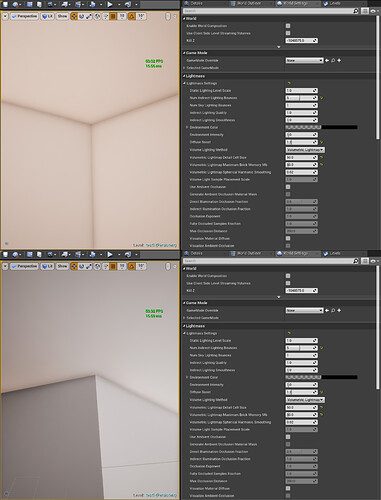
Task: Toggle Visualize Material Diffuse in lower panel
Action: click(x=288, y=488)
